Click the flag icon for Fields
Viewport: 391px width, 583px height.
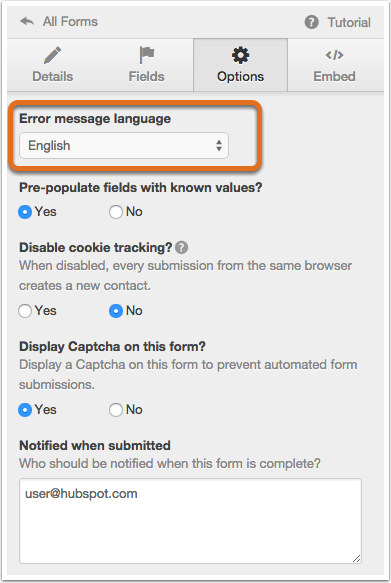pyautogui.click(x=146, y=55)
